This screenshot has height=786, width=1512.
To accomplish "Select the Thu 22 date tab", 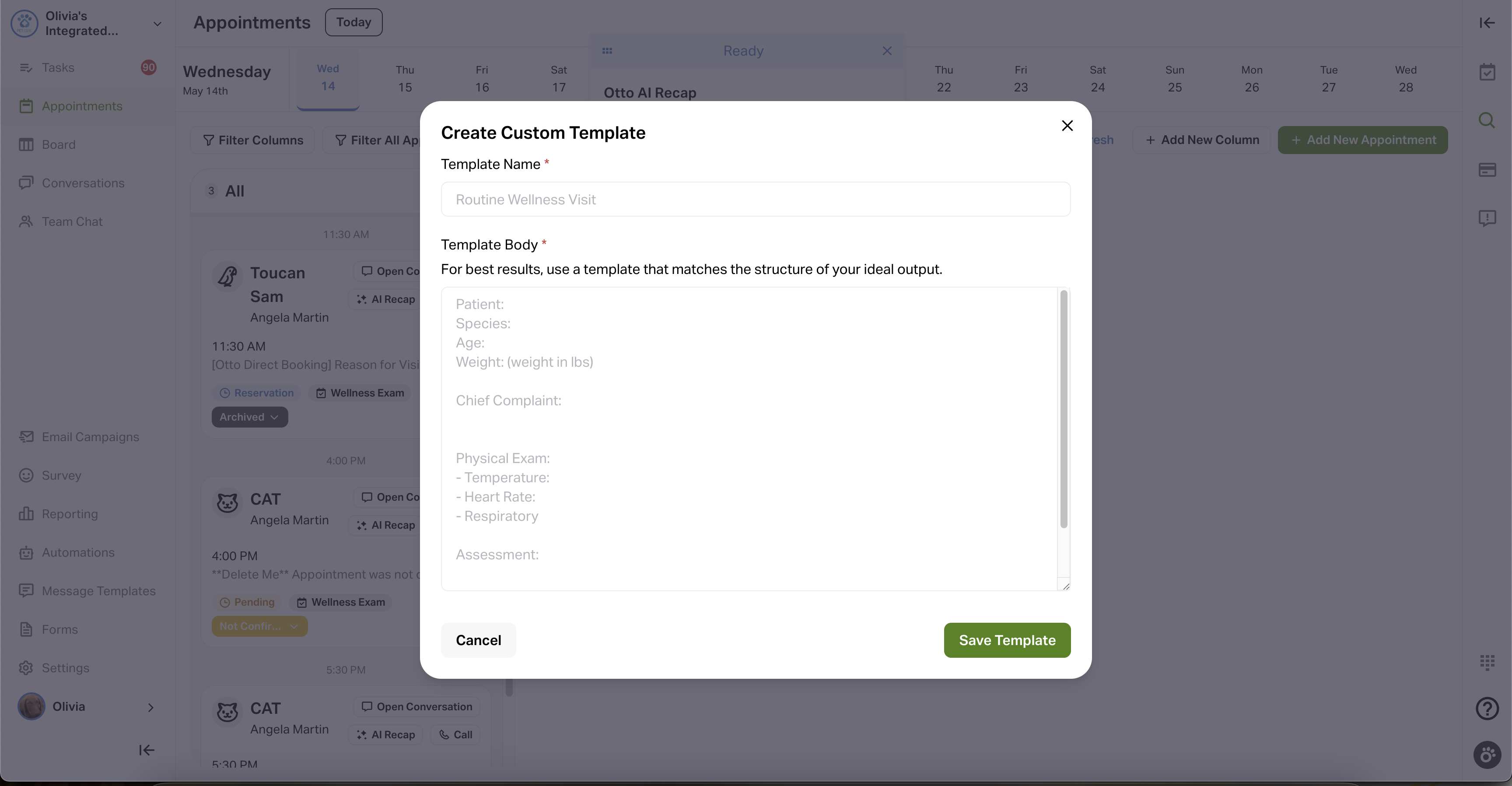I will [x=943, y=79].
